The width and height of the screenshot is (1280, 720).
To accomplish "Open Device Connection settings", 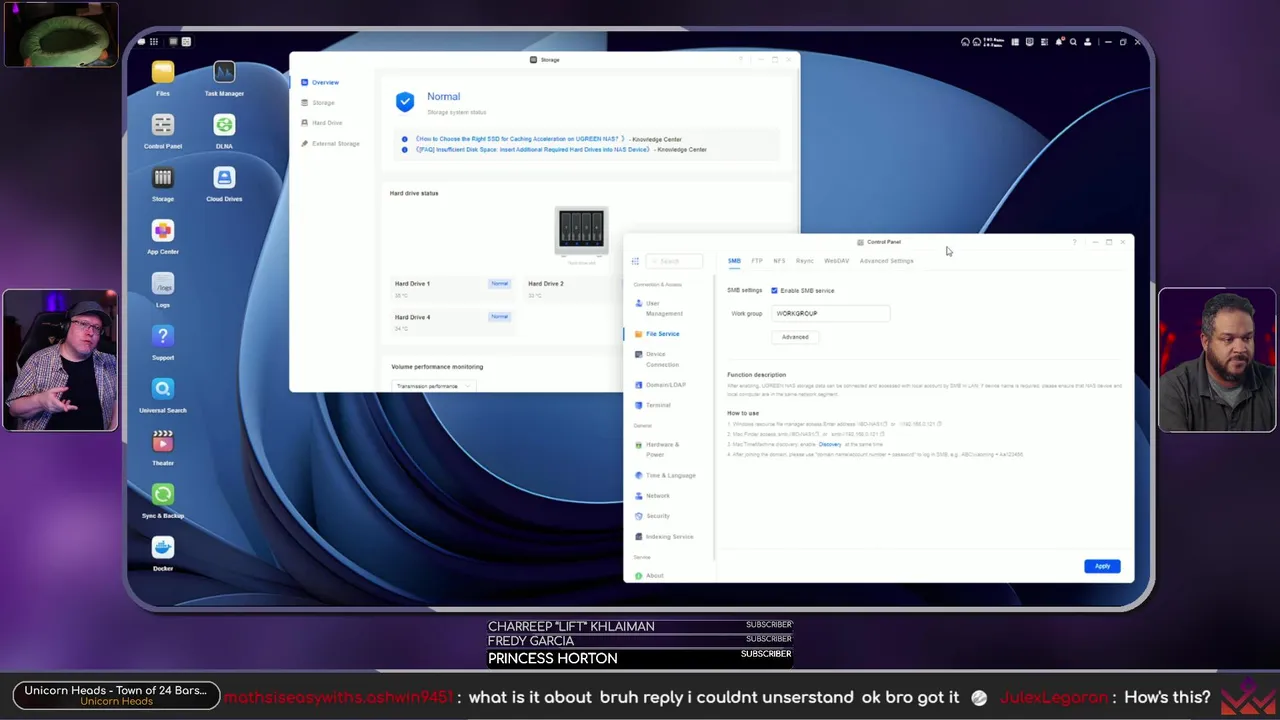I will (x=660, y=359).
